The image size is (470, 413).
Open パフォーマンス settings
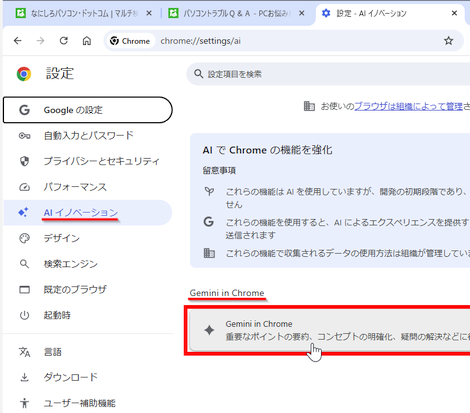tap(88, 187)
